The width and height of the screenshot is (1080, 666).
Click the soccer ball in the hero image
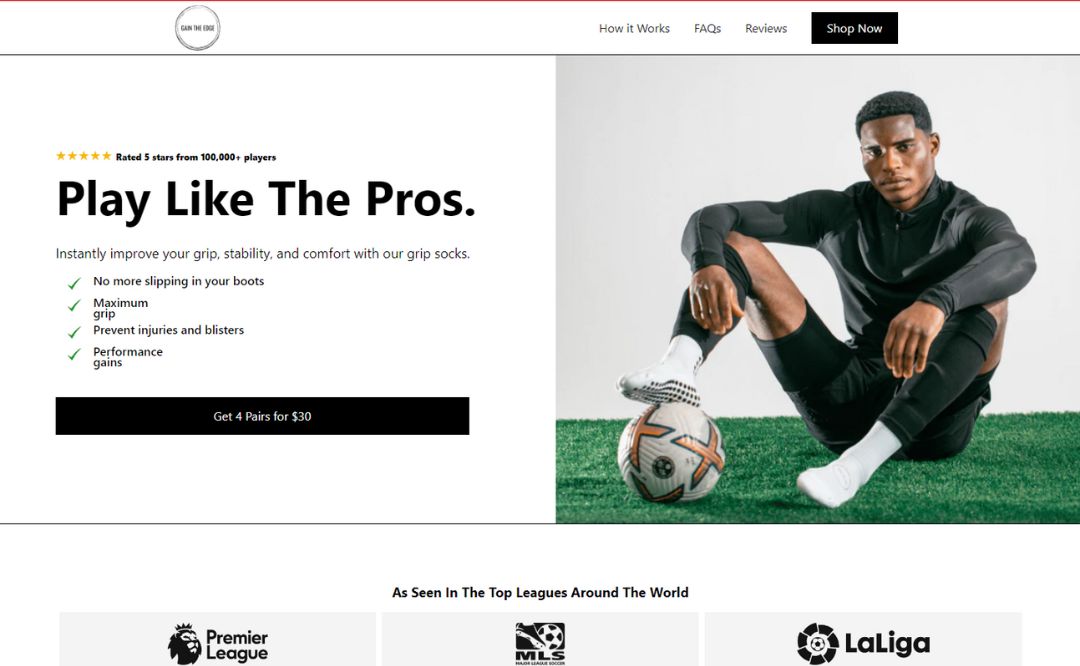tap(670, 453)
